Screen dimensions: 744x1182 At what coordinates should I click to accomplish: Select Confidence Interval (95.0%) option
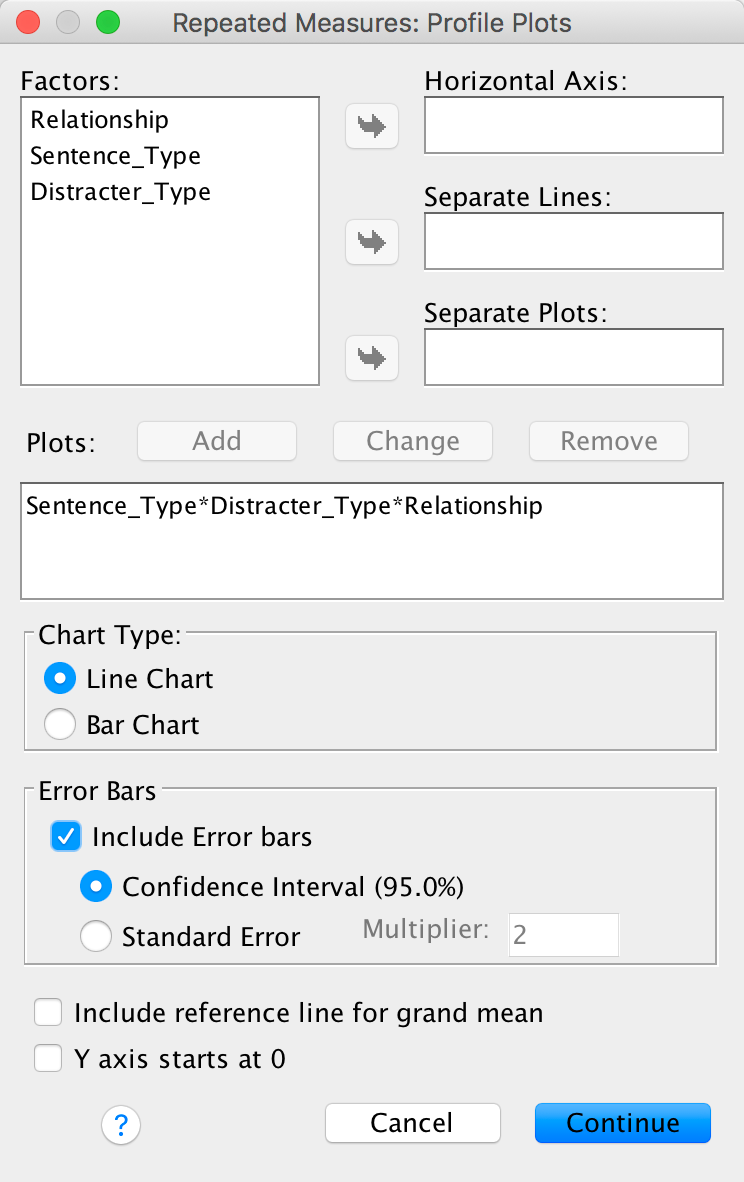pyautogui.click(x=97, y=886)
